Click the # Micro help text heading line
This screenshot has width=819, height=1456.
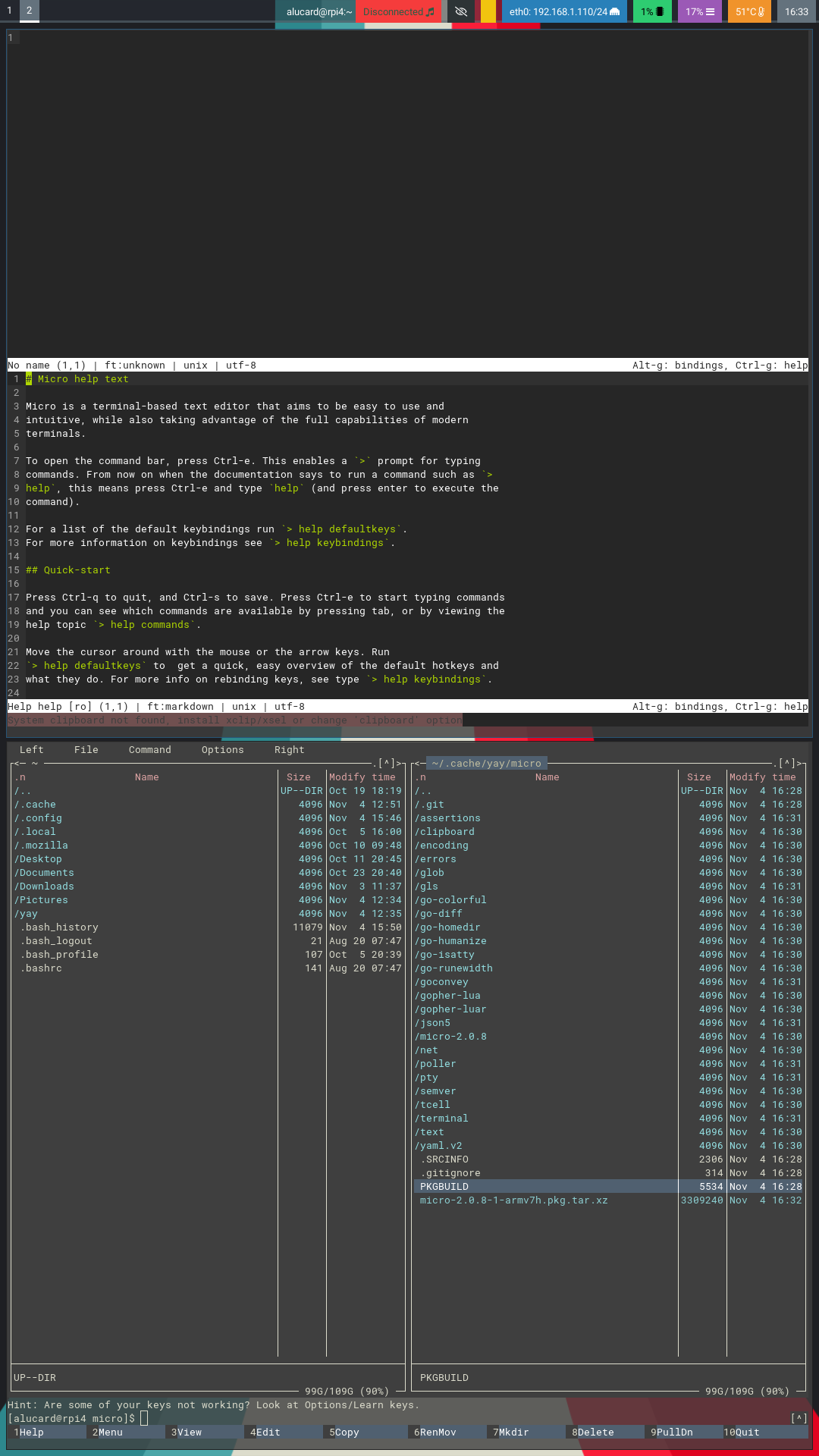click(x=77, y=378)
